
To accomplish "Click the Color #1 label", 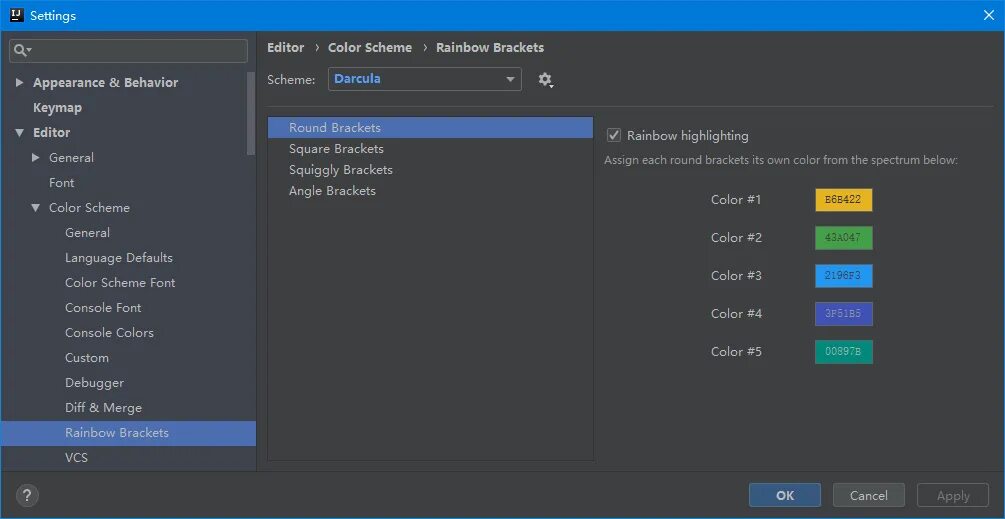I will 736,200.
